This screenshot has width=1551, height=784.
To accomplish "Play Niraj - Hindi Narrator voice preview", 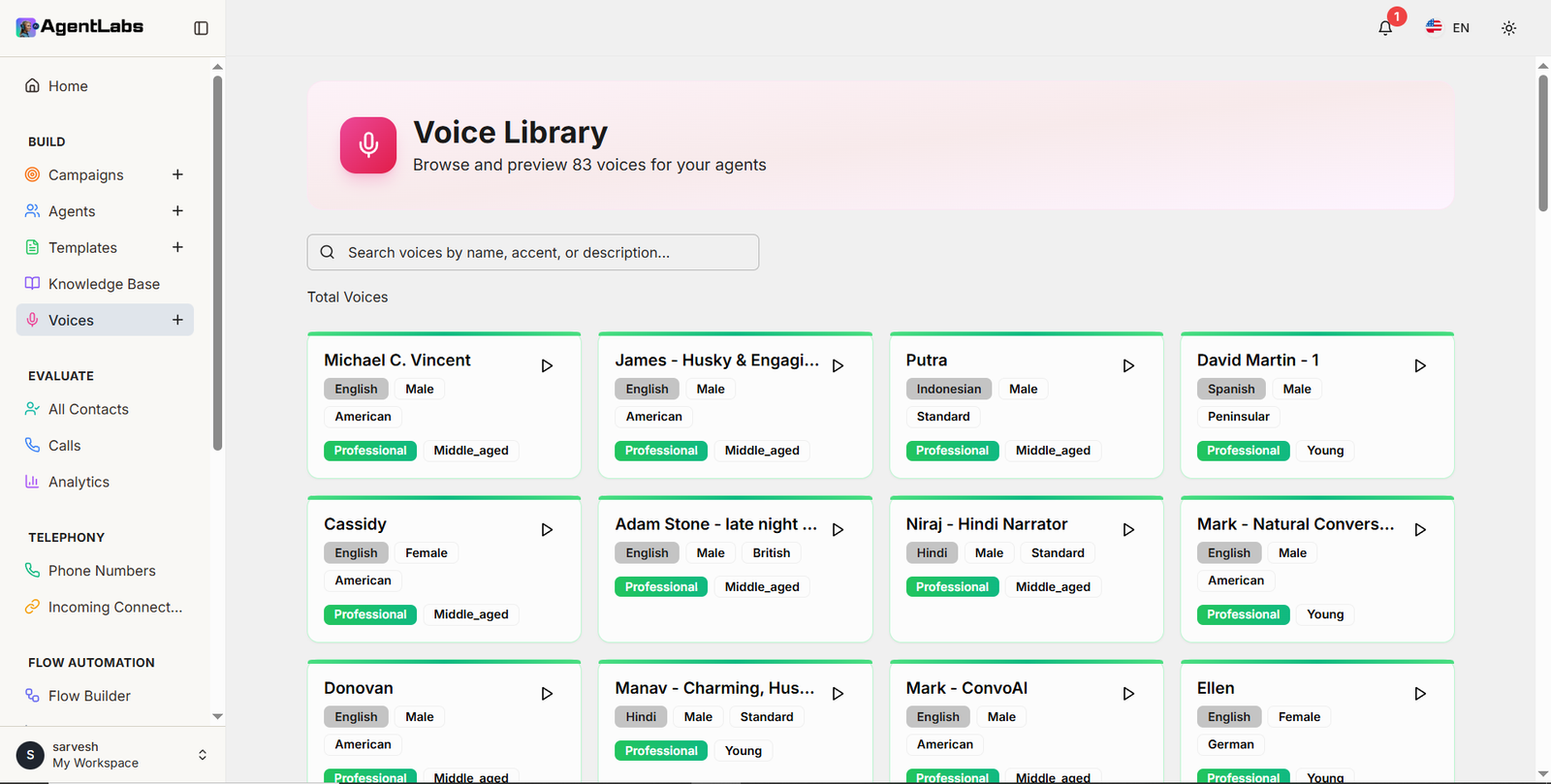I will [1128, 530].
